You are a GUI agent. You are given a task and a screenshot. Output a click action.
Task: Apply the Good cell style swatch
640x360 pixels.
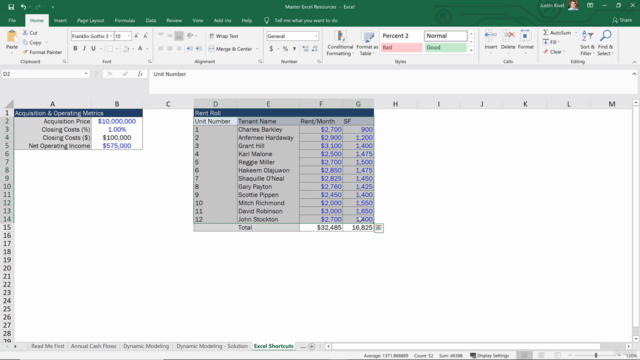click(x=445, y=48)
